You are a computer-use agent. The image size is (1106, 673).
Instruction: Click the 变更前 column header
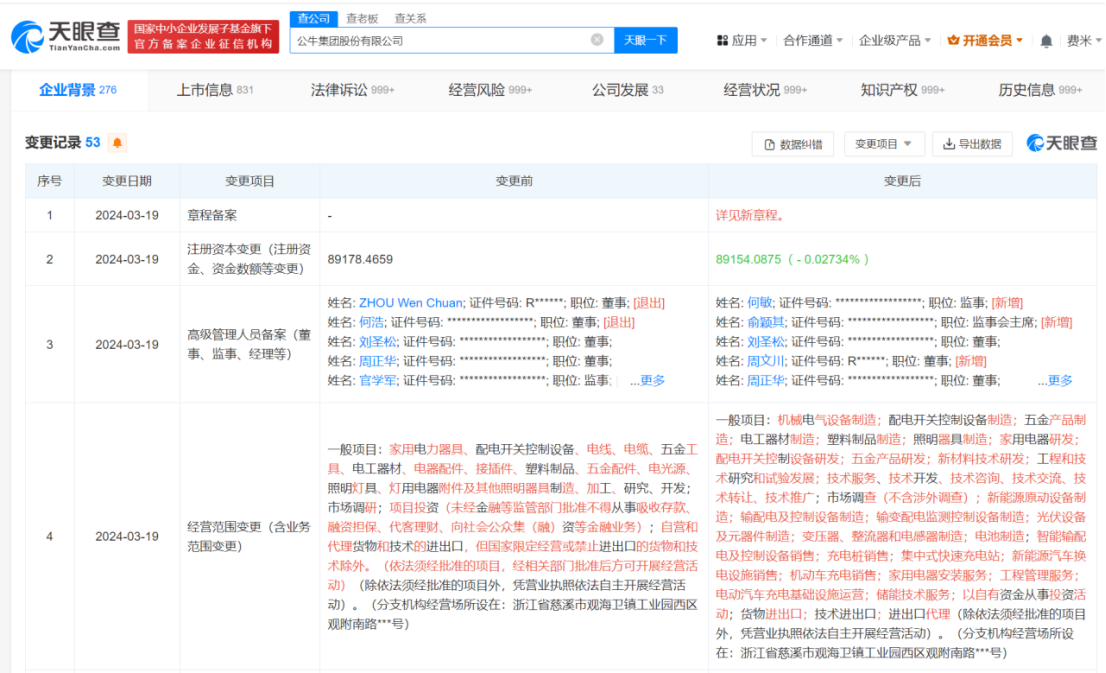pyautogui.click(x=514, y=181)
